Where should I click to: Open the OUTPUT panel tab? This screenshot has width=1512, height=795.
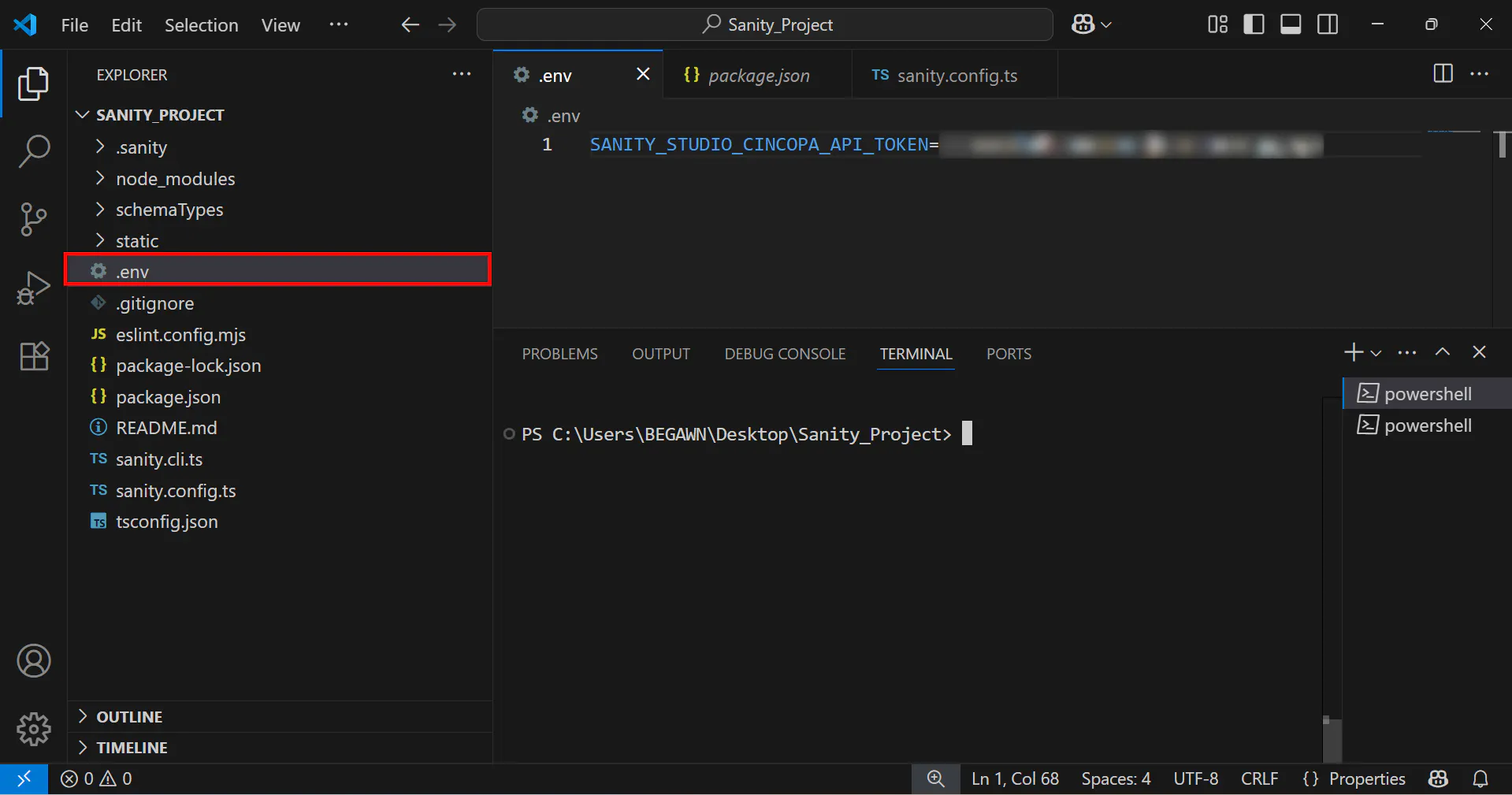point(660,354)
